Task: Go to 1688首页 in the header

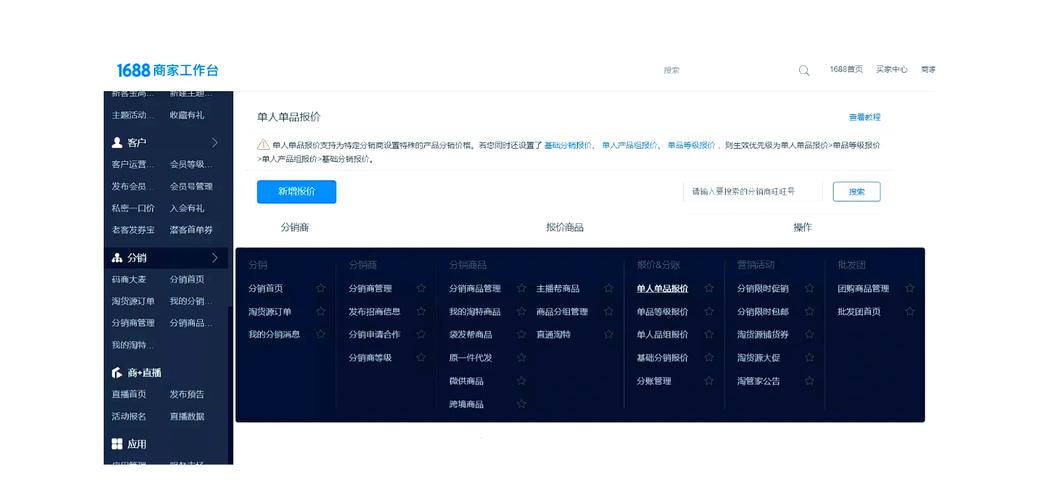Action: point(846,70)
